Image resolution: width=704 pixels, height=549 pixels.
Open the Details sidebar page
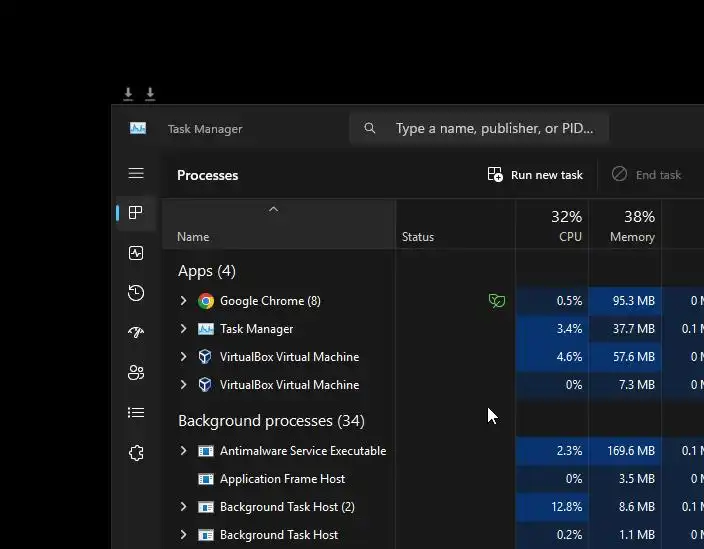point(136,412)
